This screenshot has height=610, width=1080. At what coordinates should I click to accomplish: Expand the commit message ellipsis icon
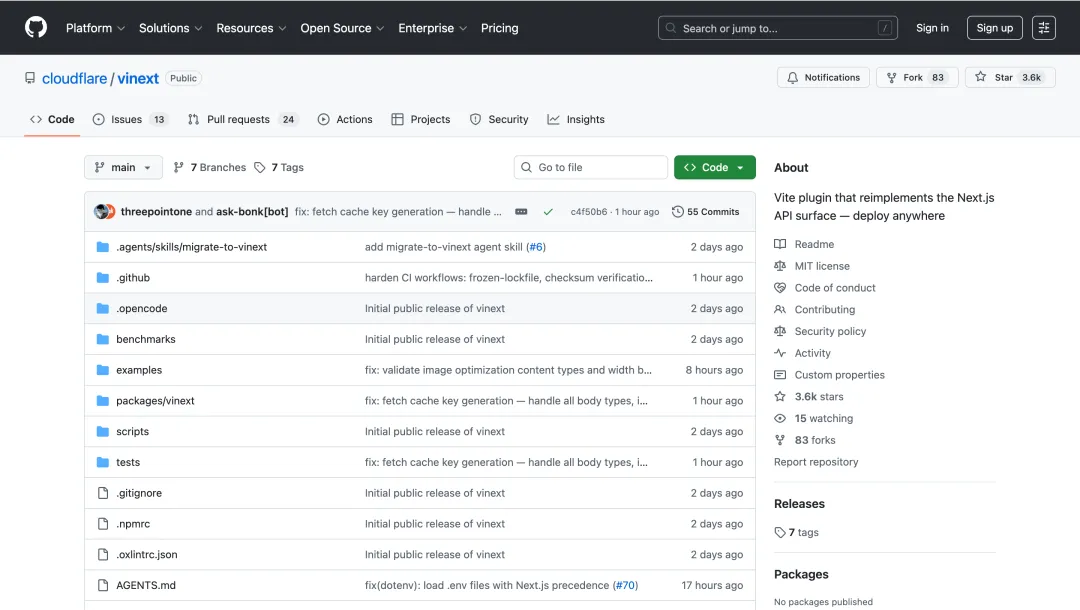tap(521, 211)
